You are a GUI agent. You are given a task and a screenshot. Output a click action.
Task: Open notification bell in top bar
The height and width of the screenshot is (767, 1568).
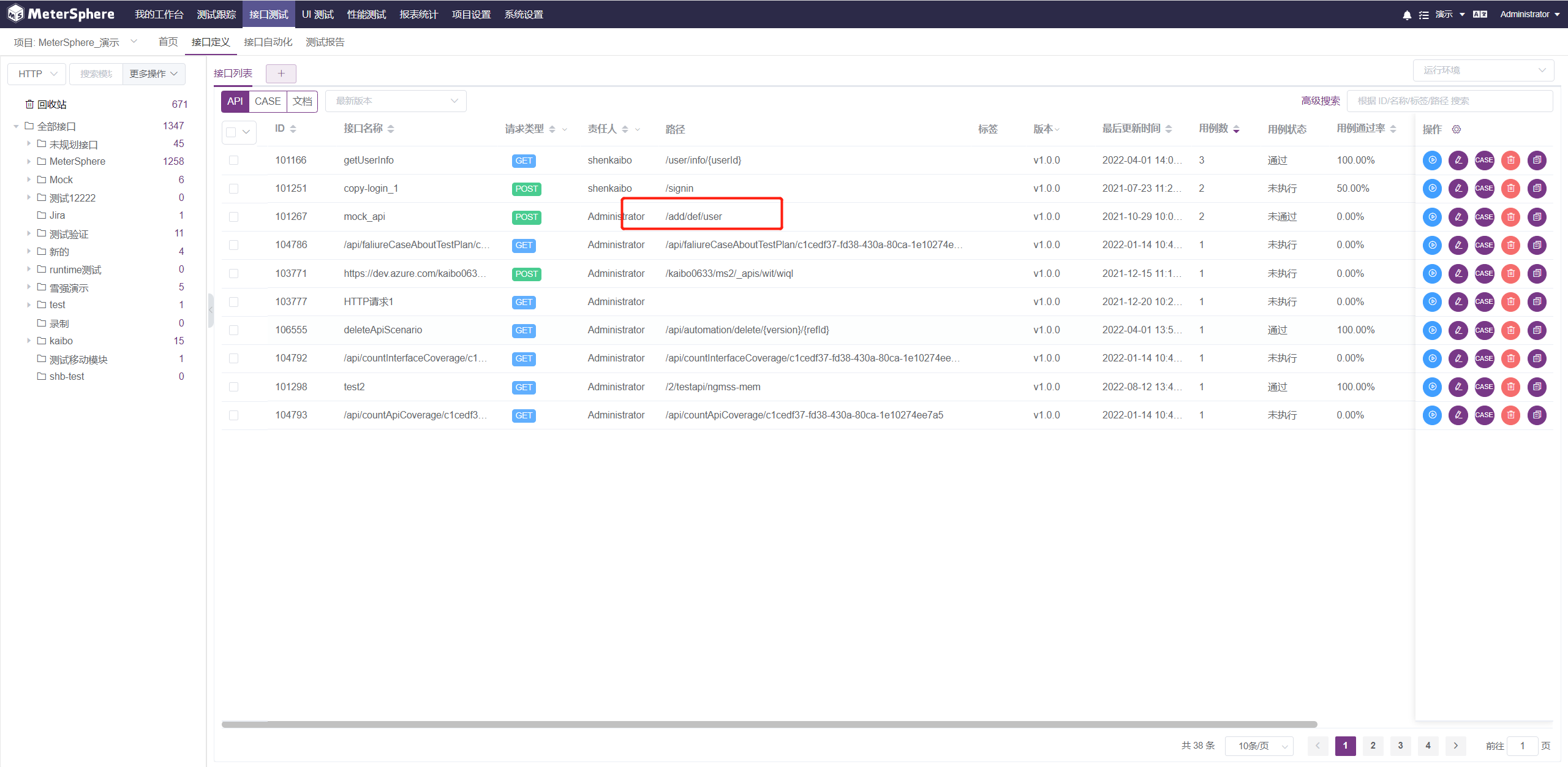pos(1407,15)
